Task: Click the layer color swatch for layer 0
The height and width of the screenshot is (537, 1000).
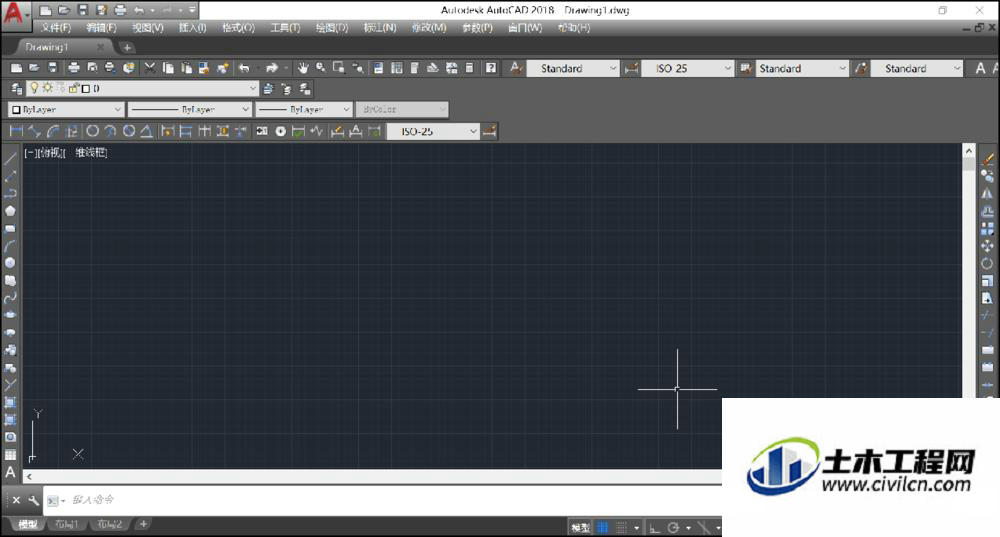Action: tap(86, 89)
